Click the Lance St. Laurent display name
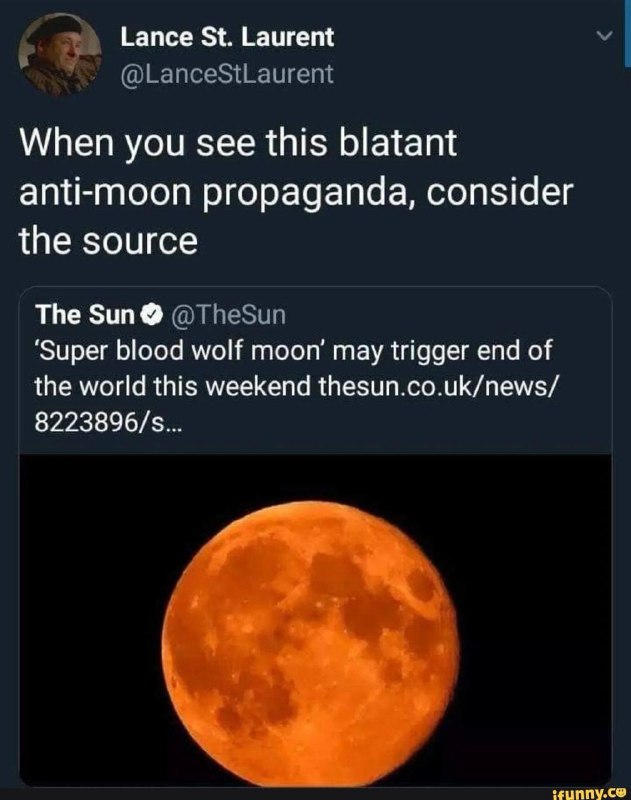 227,37
